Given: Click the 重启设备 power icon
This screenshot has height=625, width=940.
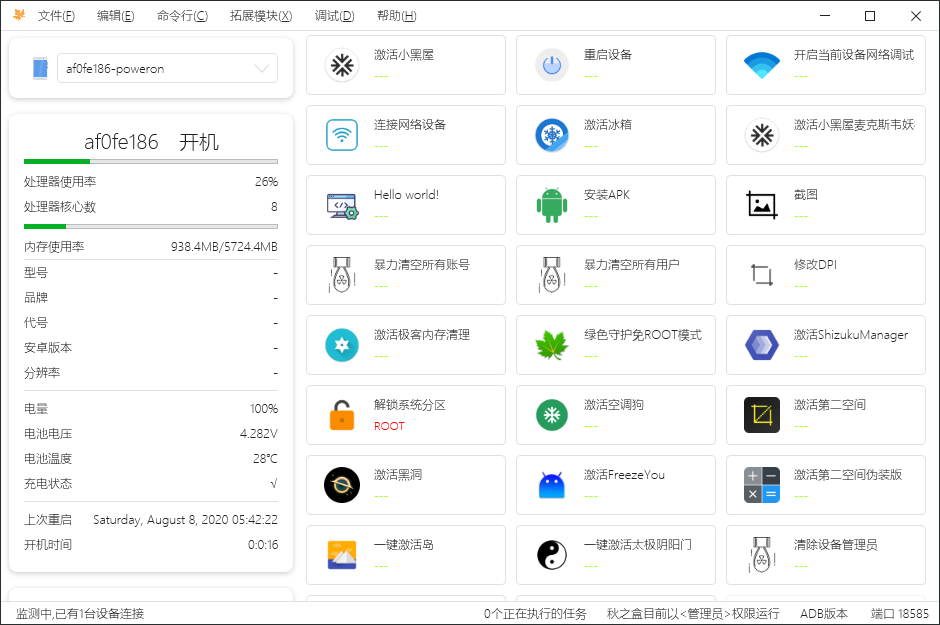Looking at the screenshot, I should pos(551,65).
